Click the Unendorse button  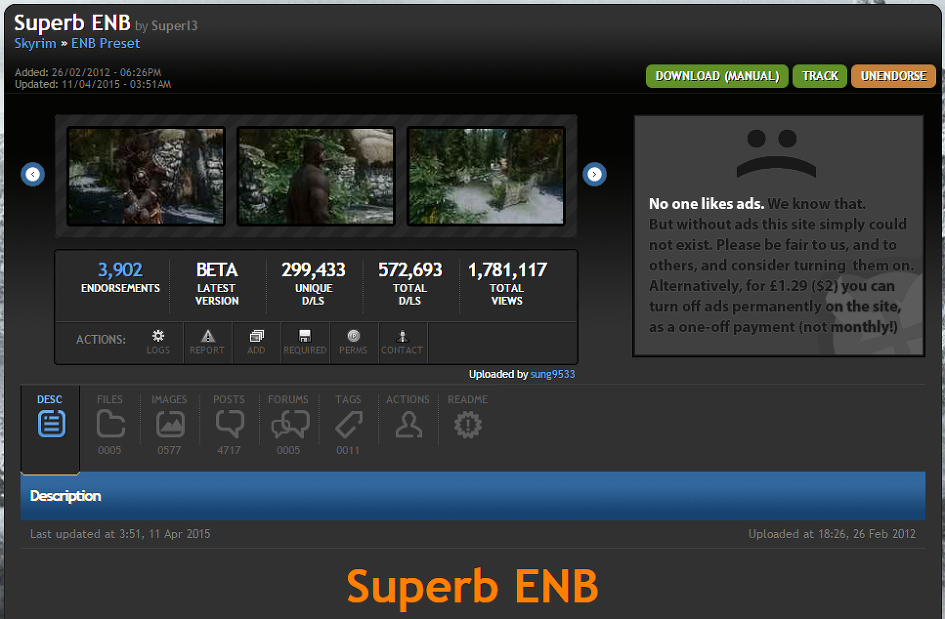[893, 76]
